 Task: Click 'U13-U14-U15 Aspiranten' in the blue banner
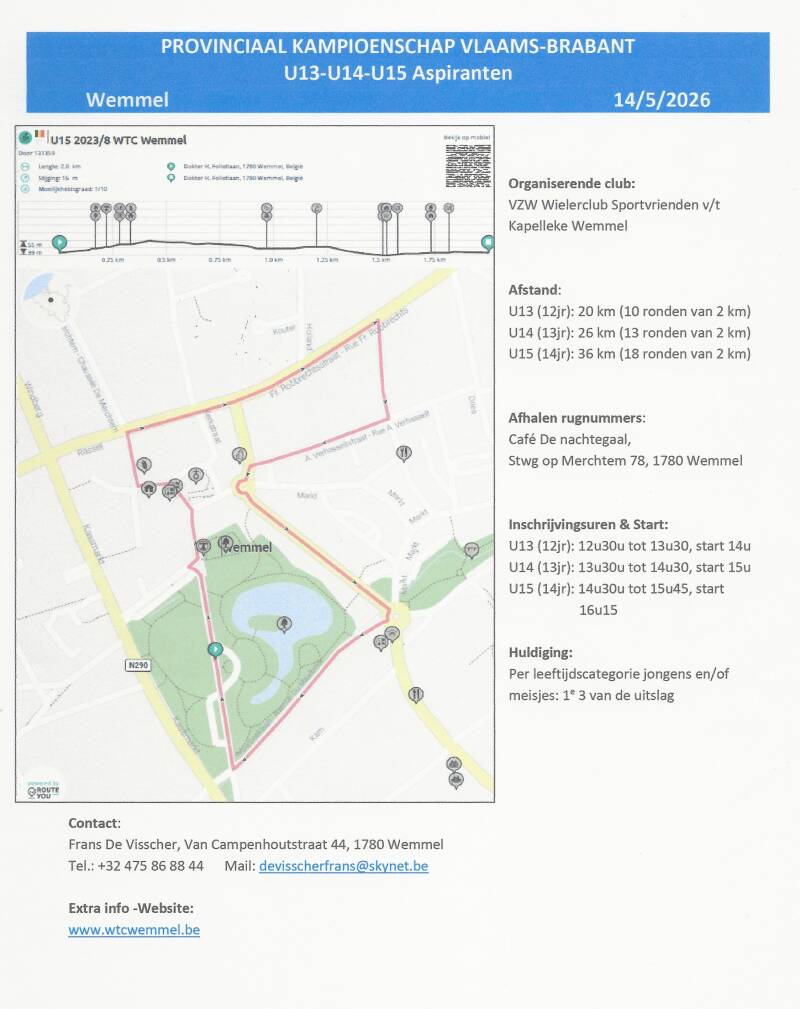tap(398, 73)
